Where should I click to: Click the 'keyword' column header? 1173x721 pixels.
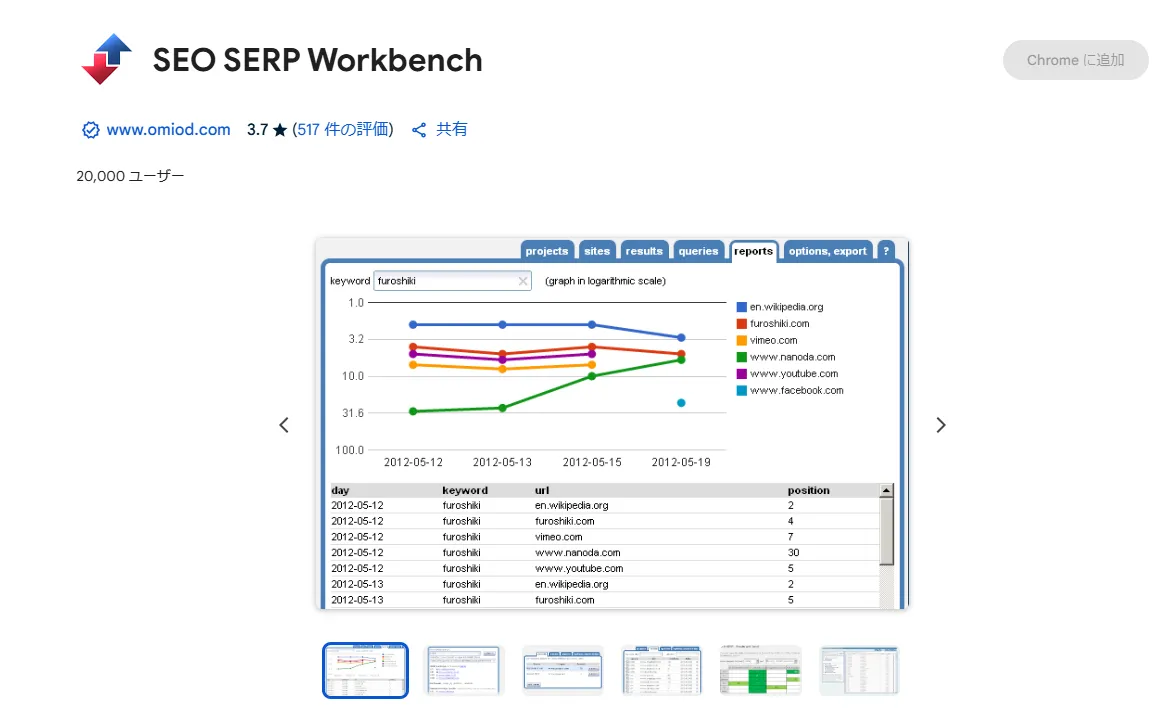click(465, 491)
